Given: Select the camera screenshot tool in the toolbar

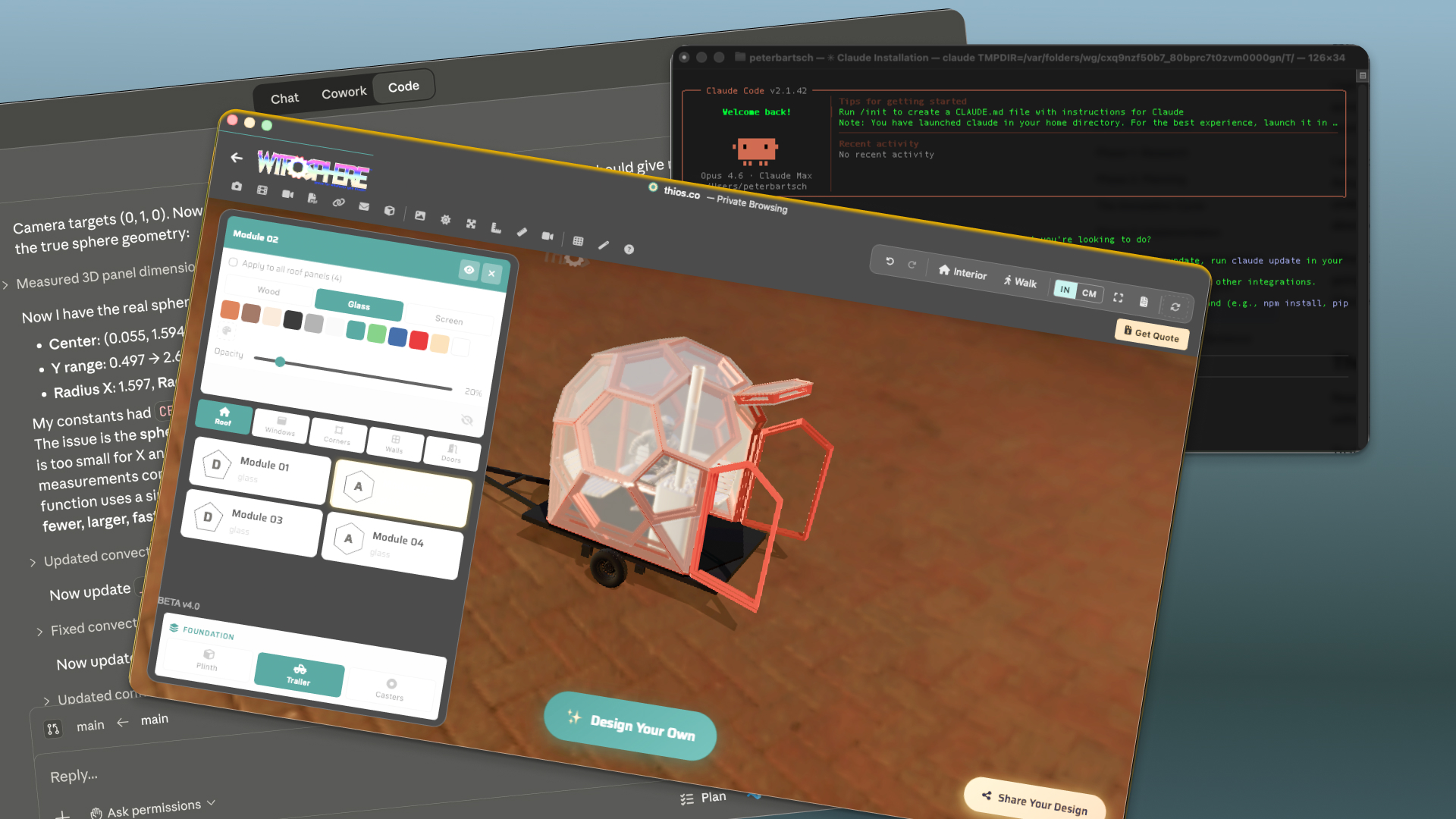Looking at the screenshot, I should click(x=237, y=187).
